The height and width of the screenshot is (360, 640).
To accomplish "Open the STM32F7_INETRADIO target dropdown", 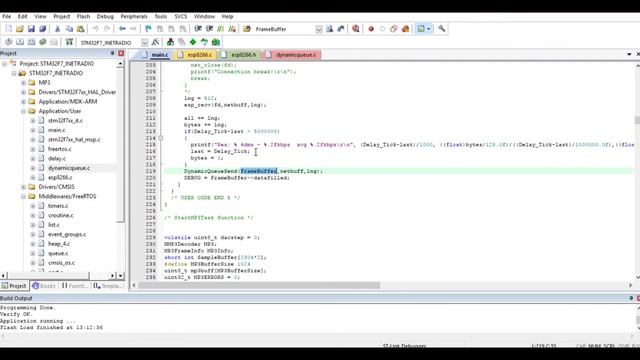I will click(144, 42).
